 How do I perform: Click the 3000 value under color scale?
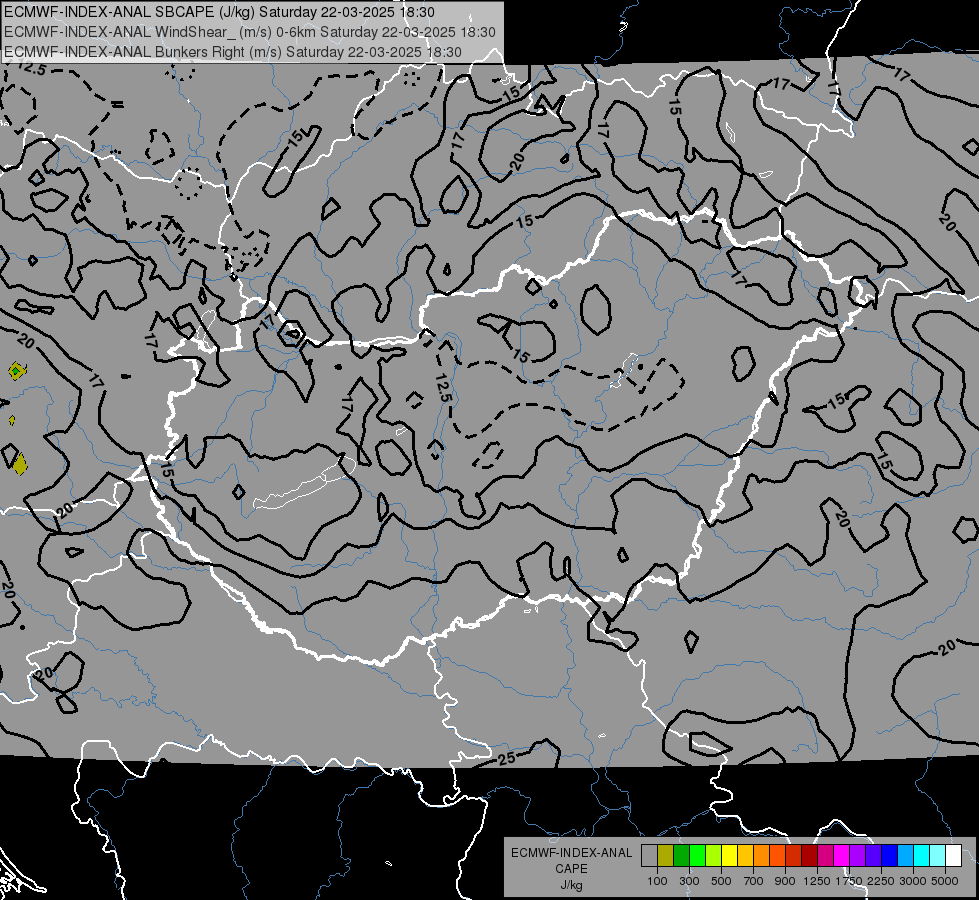coord(913,881)
